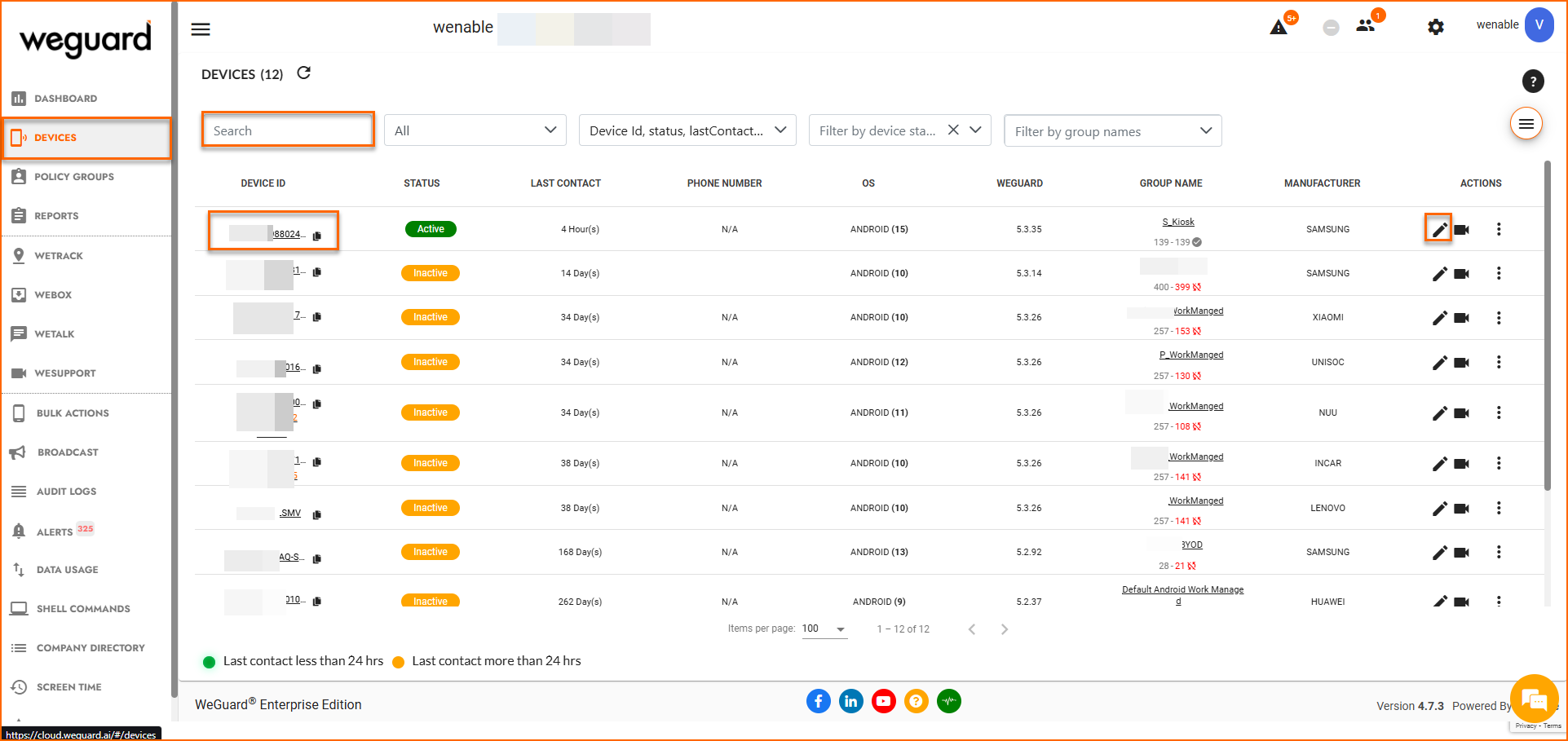Open more actions for S_Kiosk device row
The width and height of the screenshot is (1568, 741).
click(1499, 229)
